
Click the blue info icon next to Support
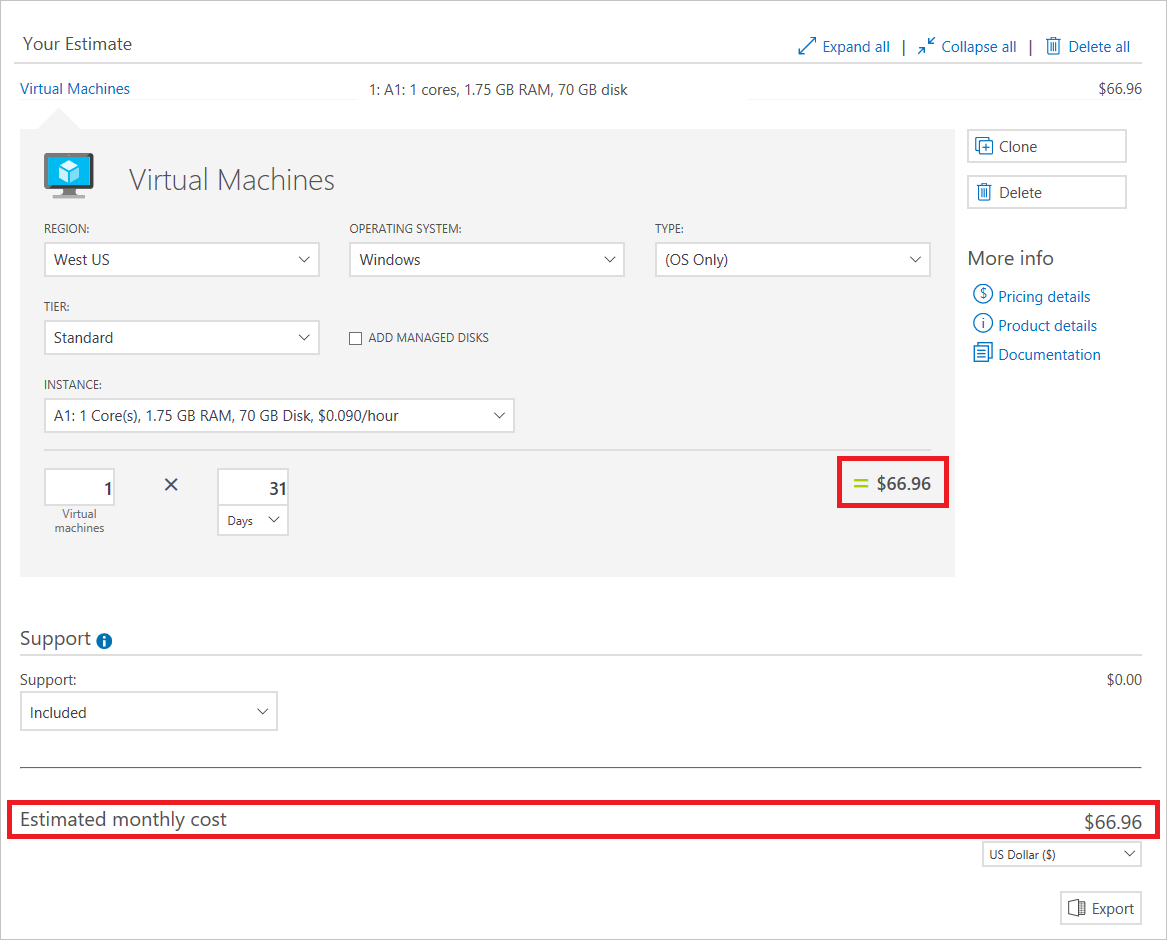pyautogui.click(x=104, y=641)
